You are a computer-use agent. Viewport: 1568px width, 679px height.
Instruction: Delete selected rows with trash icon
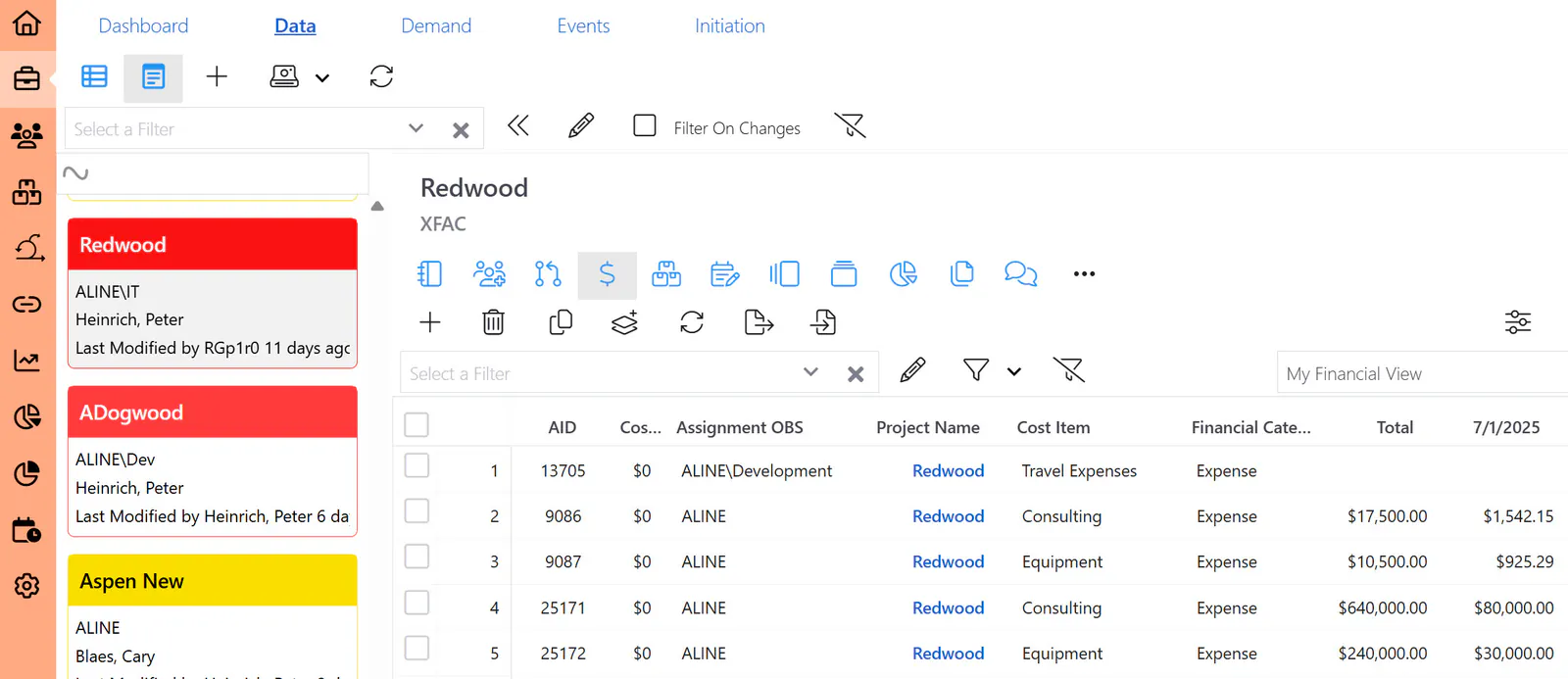(494, 322)
